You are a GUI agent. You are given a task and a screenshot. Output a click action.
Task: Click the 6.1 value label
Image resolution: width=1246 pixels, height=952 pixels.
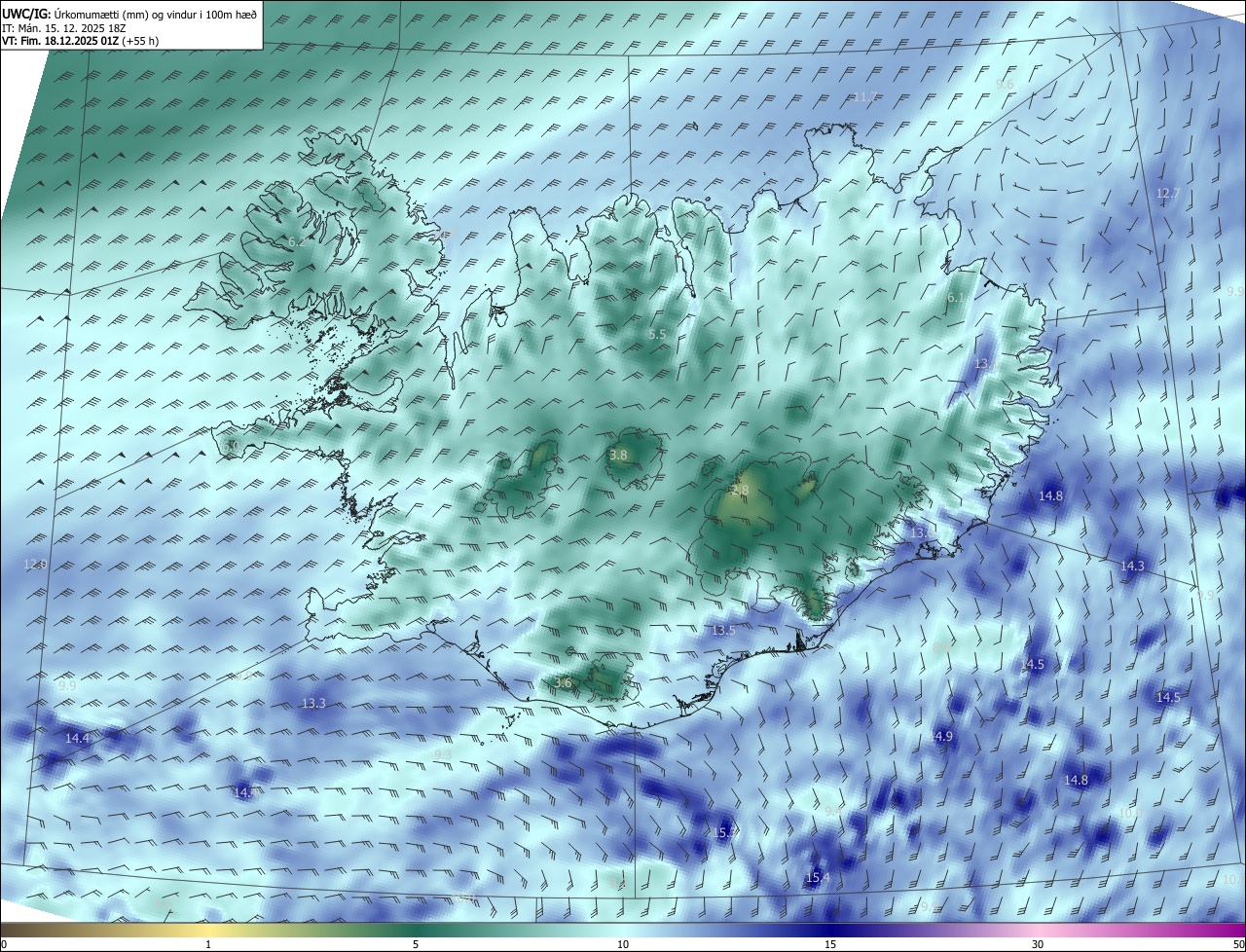pos(956,298)
